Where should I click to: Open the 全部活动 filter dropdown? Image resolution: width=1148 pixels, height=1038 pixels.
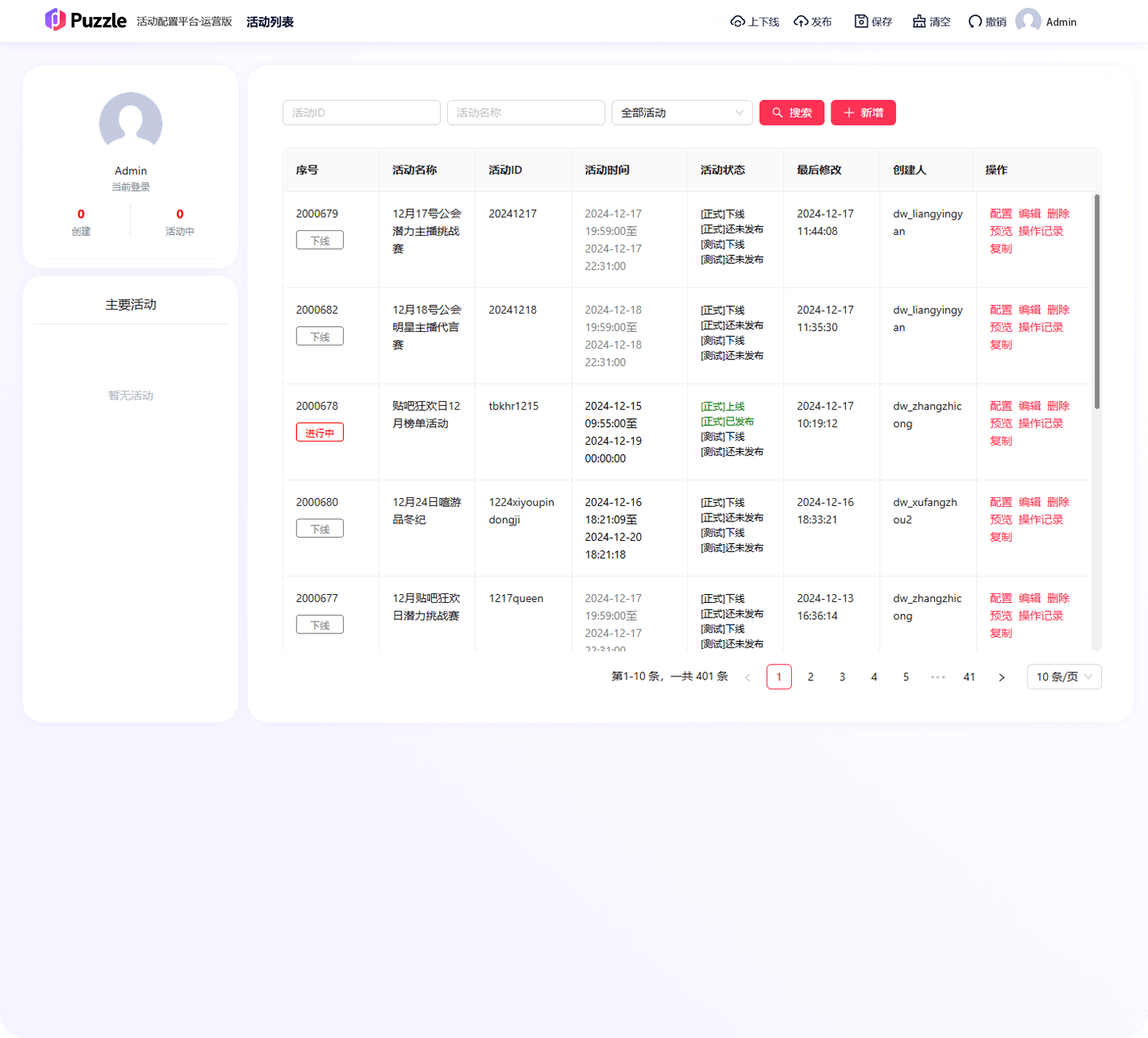[682, 113]
